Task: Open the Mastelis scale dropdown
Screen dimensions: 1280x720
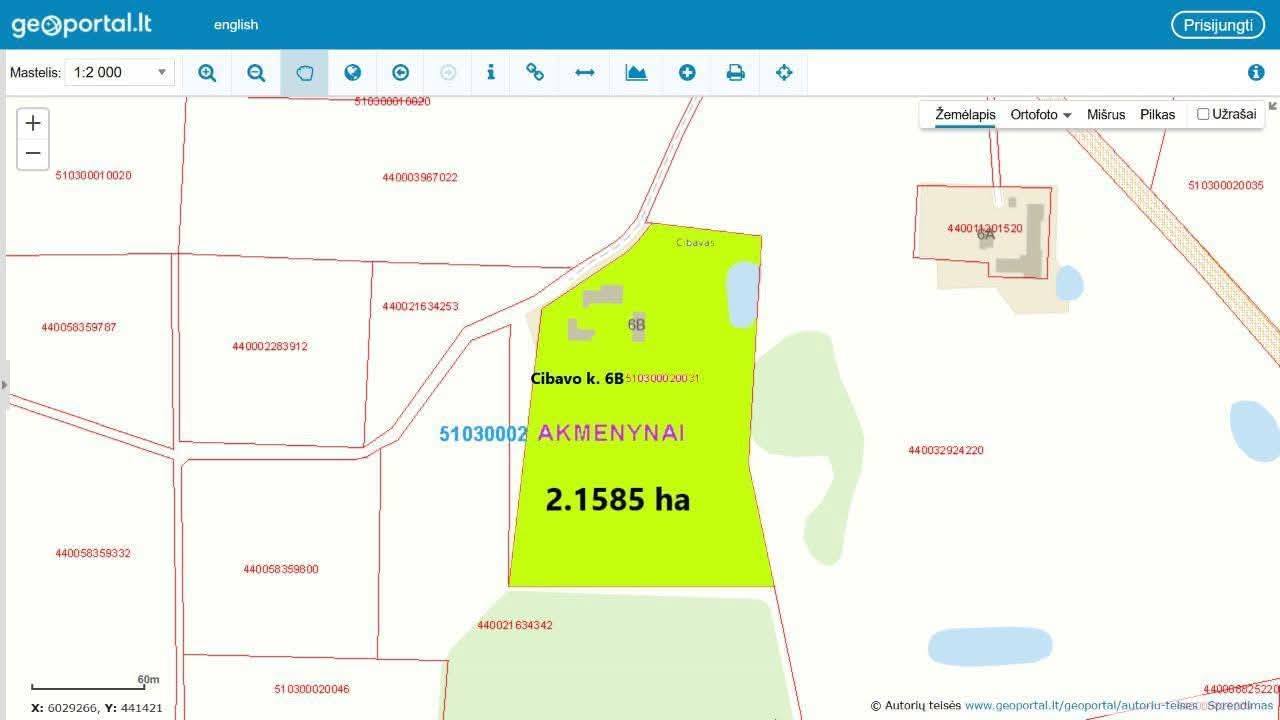Action: click(119, 72)
